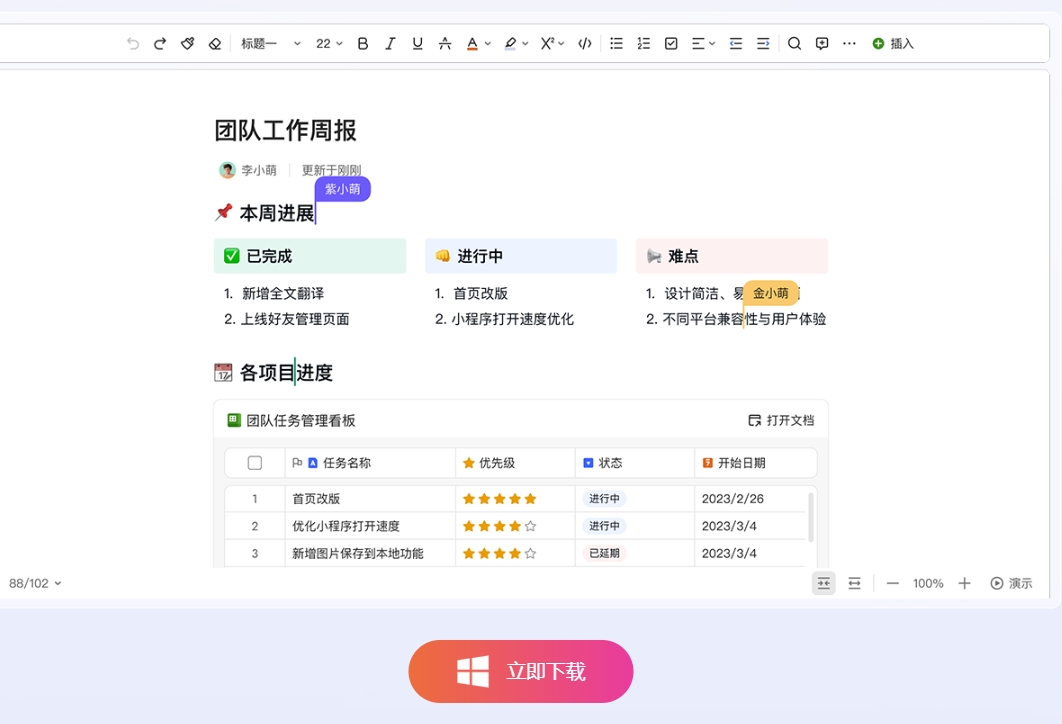Apply strikethrough formatting

[x=445, y=43]
